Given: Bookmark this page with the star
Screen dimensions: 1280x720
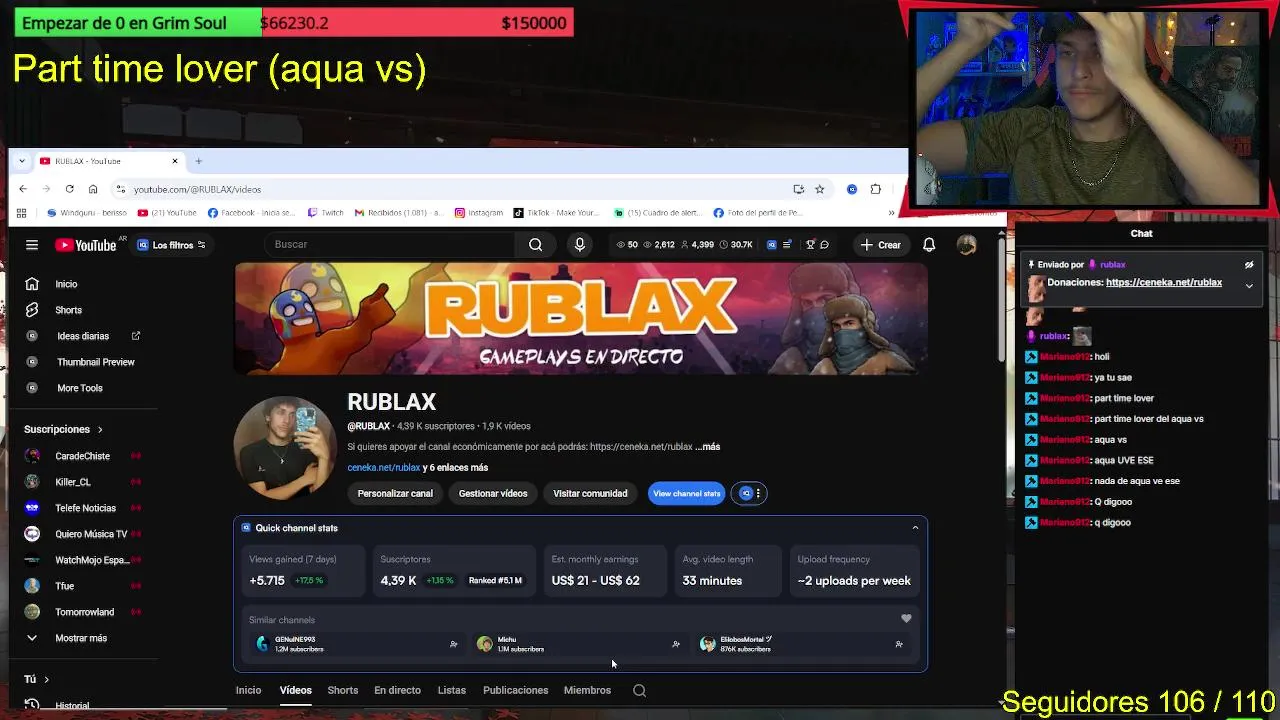Looking at the screenshot, I should [820, 189].
